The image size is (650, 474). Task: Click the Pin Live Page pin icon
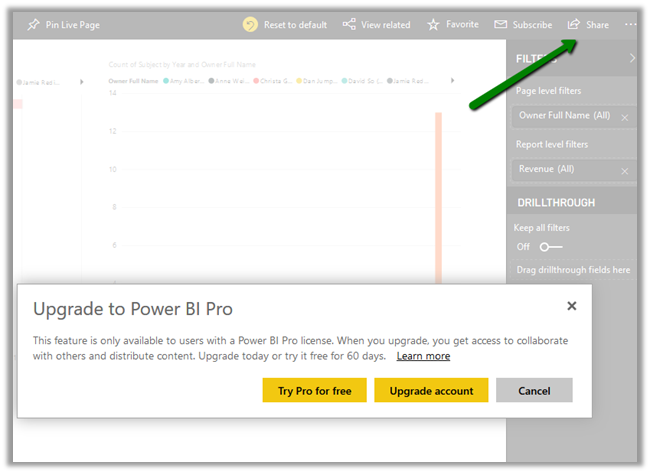click(34, 24)
